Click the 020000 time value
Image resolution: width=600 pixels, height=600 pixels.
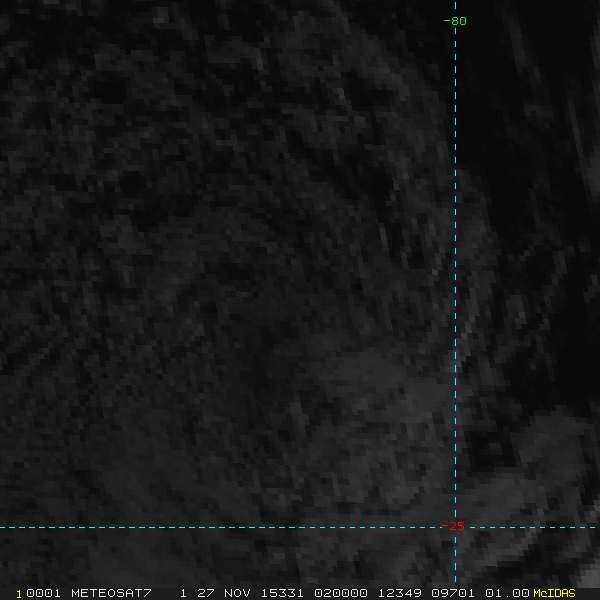pos(341,593)
